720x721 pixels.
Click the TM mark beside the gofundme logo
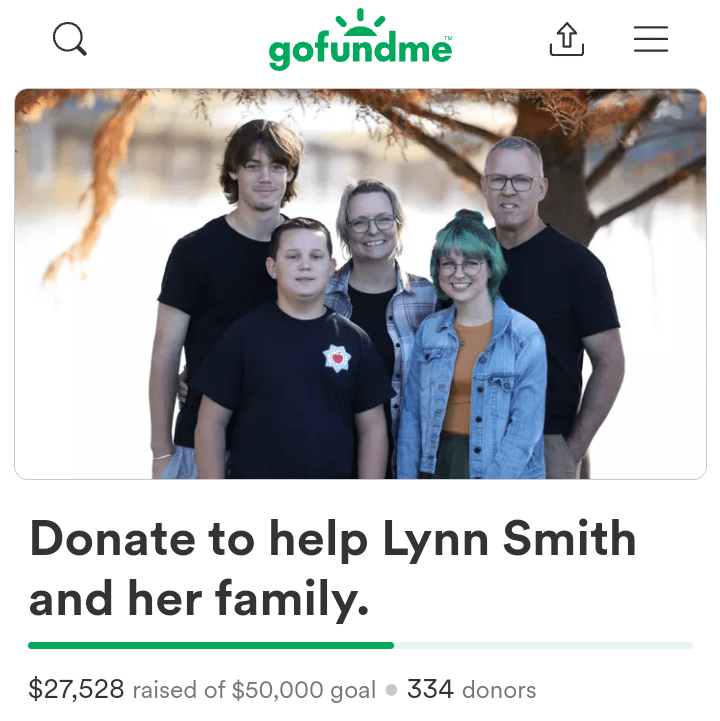tap(448, 38)
